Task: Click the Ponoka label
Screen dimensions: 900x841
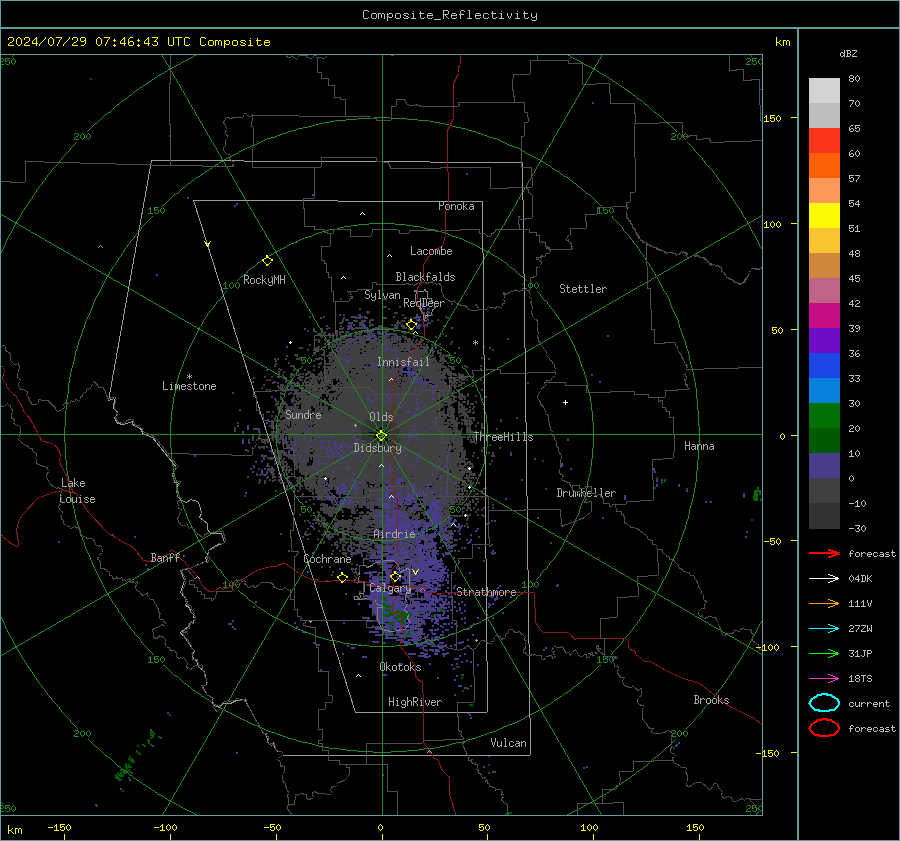Action: tap(456, 206)
